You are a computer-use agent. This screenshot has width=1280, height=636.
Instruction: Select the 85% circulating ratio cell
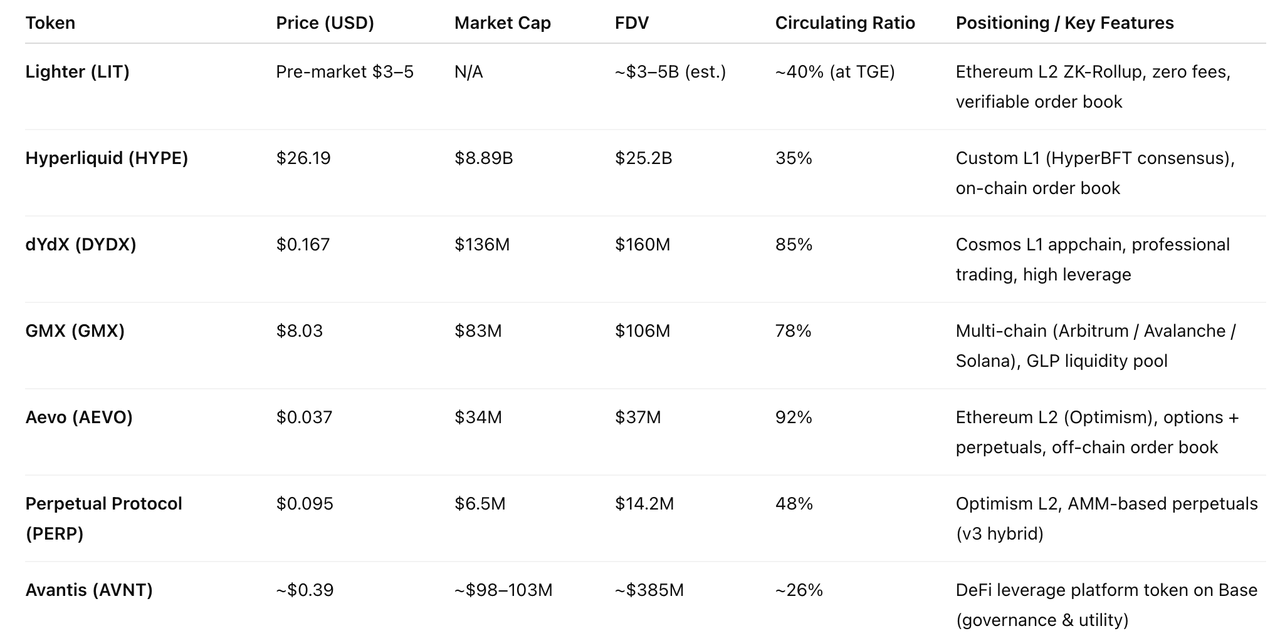pyautogui.click(x=794, y=244)
